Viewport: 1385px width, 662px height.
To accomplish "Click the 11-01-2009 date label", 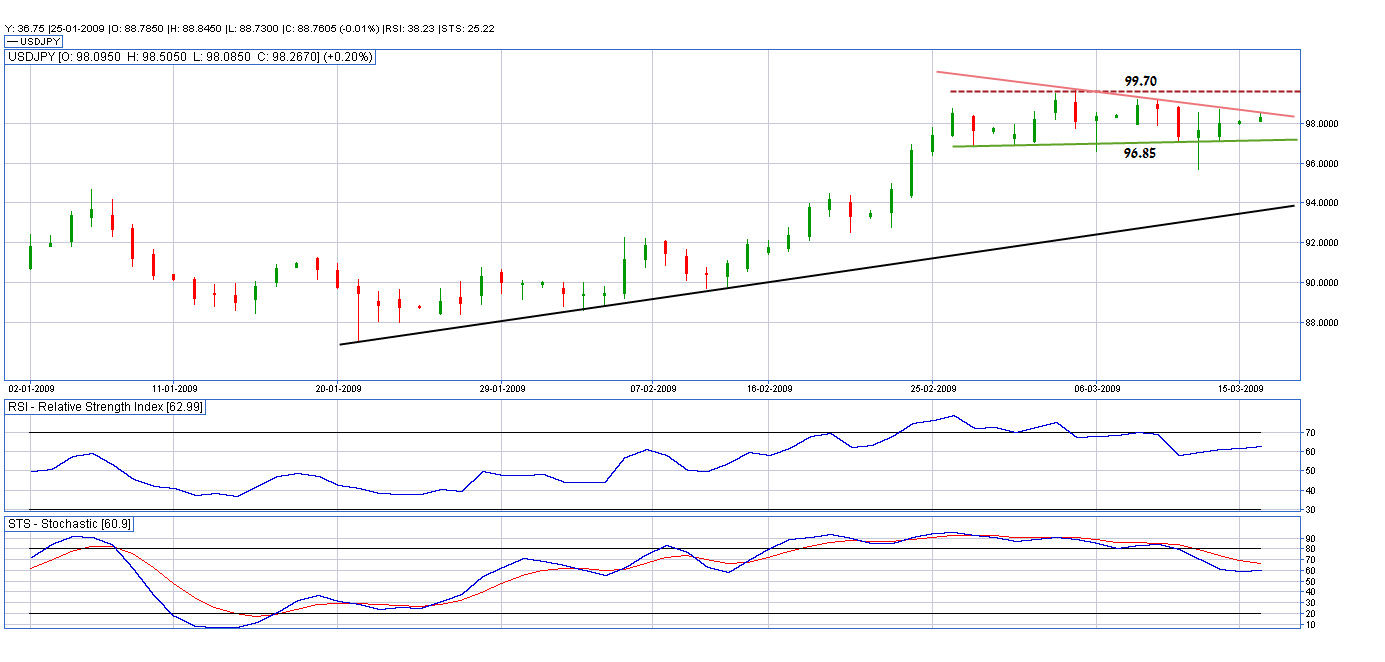I will pos(173,388).
